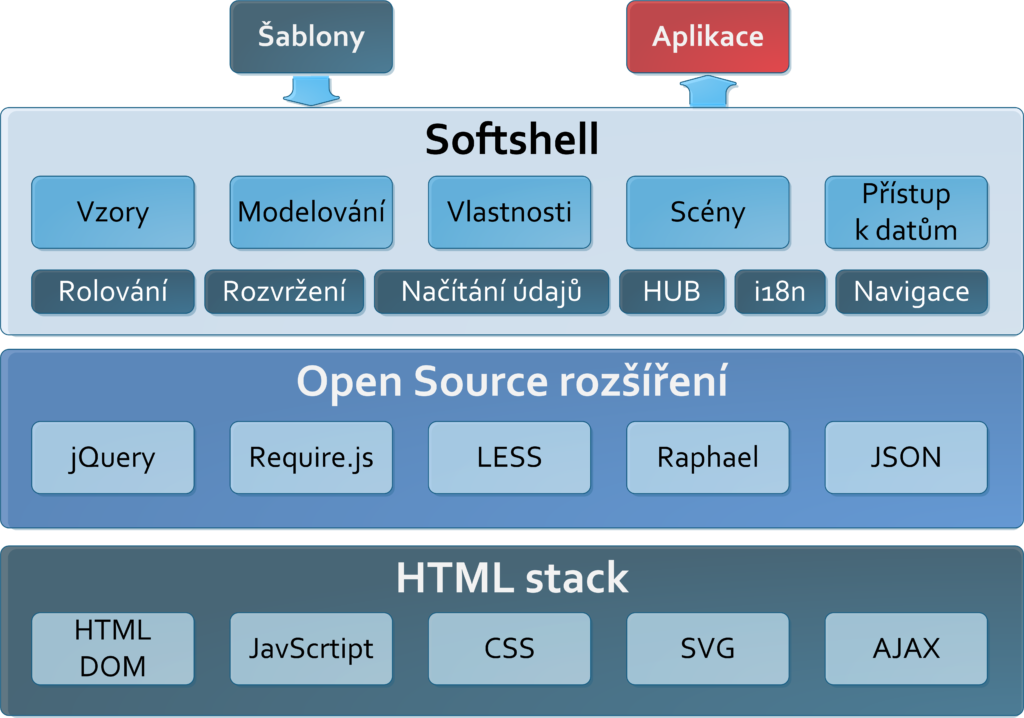The height and width of the screenshot is (718, 1024).
Task: Click the AJAX block
Action: 906,649
